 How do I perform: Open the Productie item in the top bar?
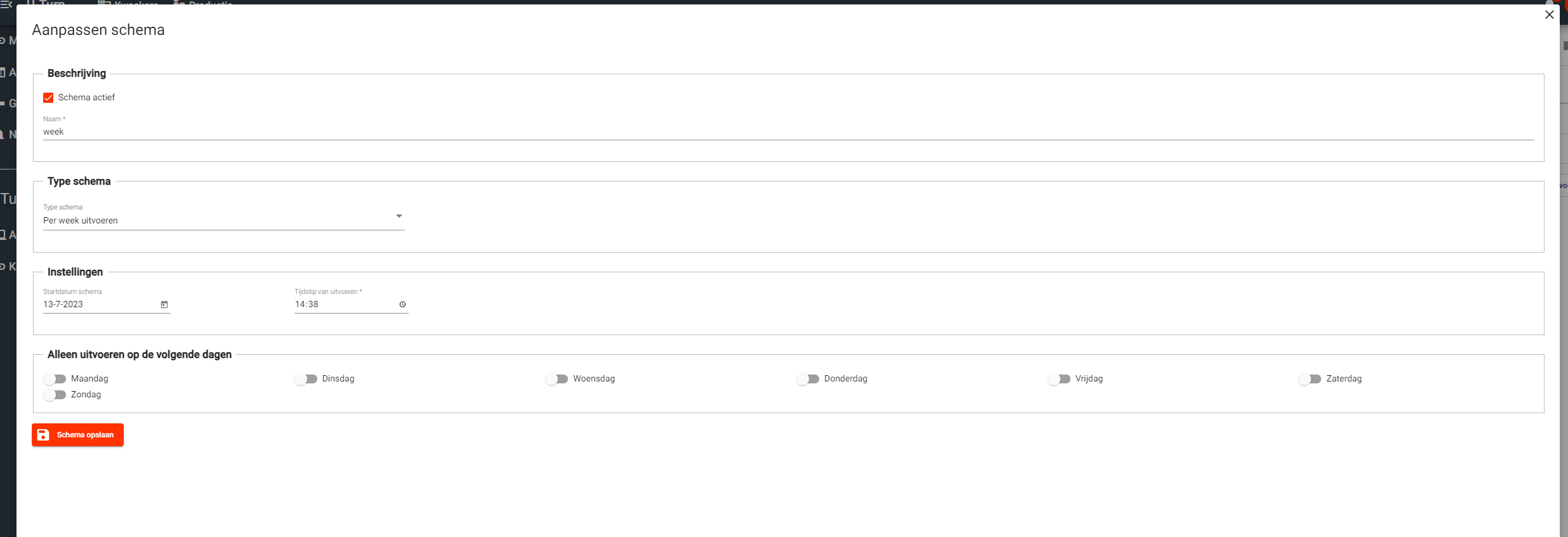click(209, 3)
